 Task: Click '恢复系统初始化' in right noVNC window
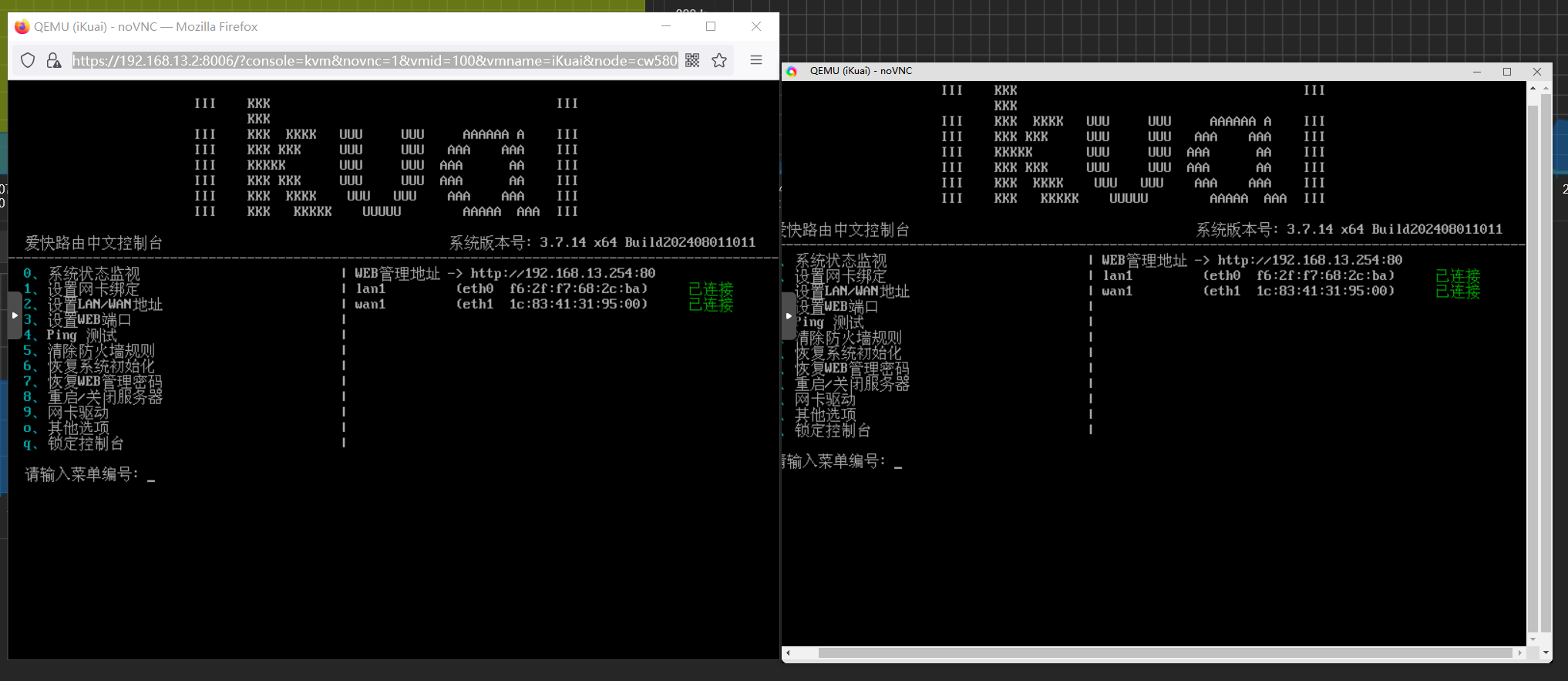(x=848, y=353)
